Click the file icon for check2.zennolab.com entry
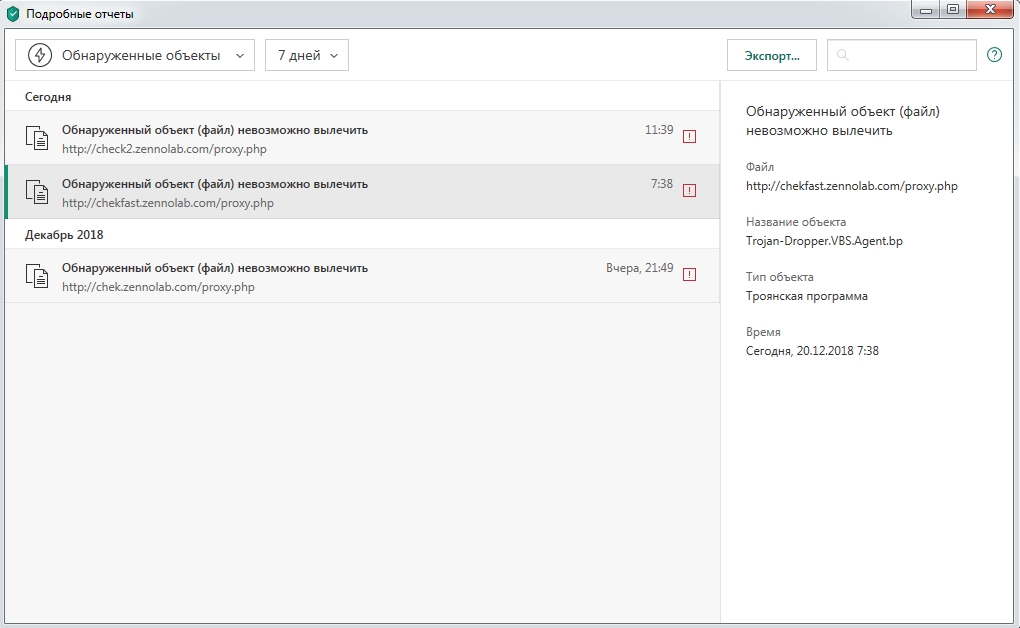1020x628 pixels. pyautogui.click(x=37, y=138)
